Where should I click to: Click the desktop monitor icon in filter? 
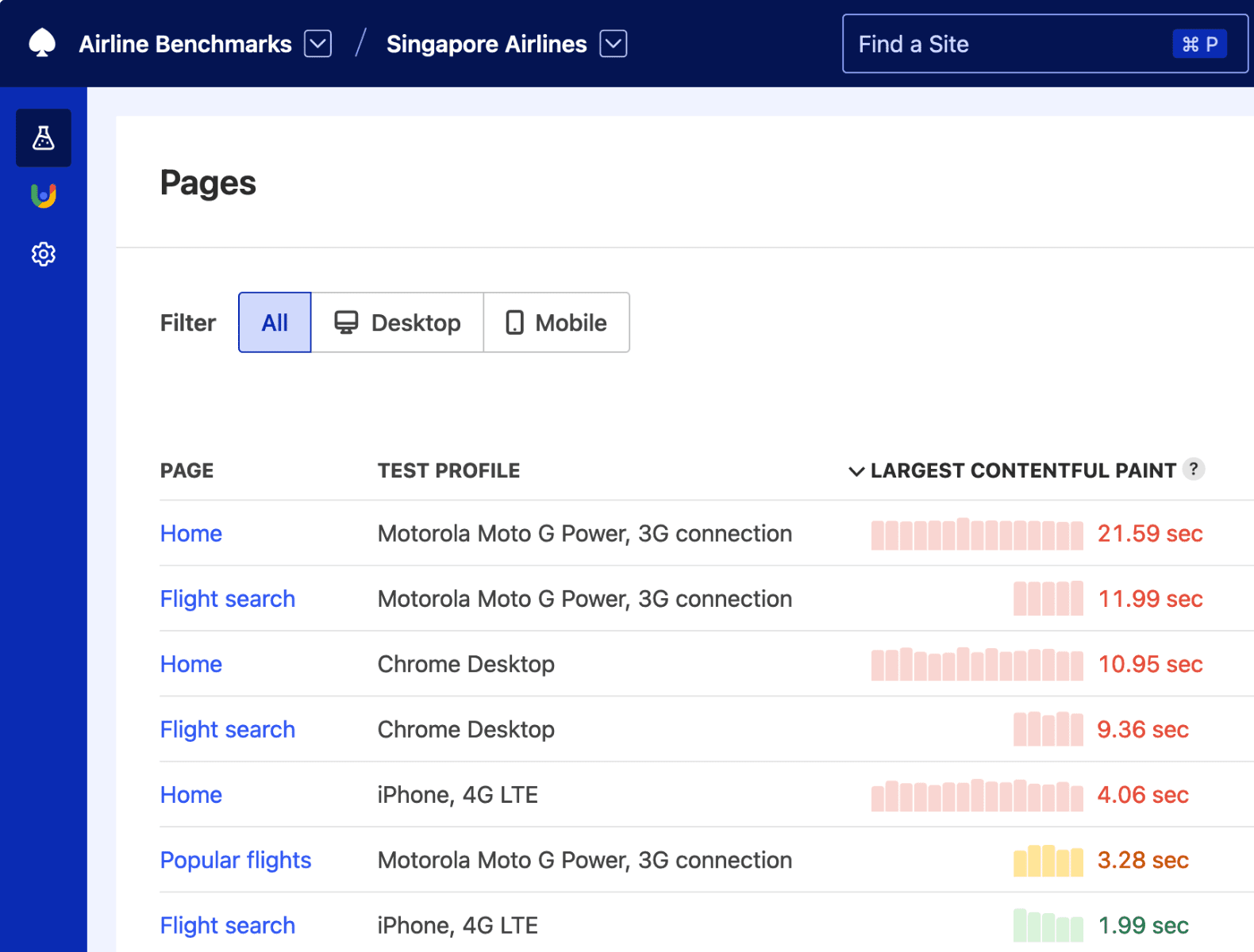point(346,322)
